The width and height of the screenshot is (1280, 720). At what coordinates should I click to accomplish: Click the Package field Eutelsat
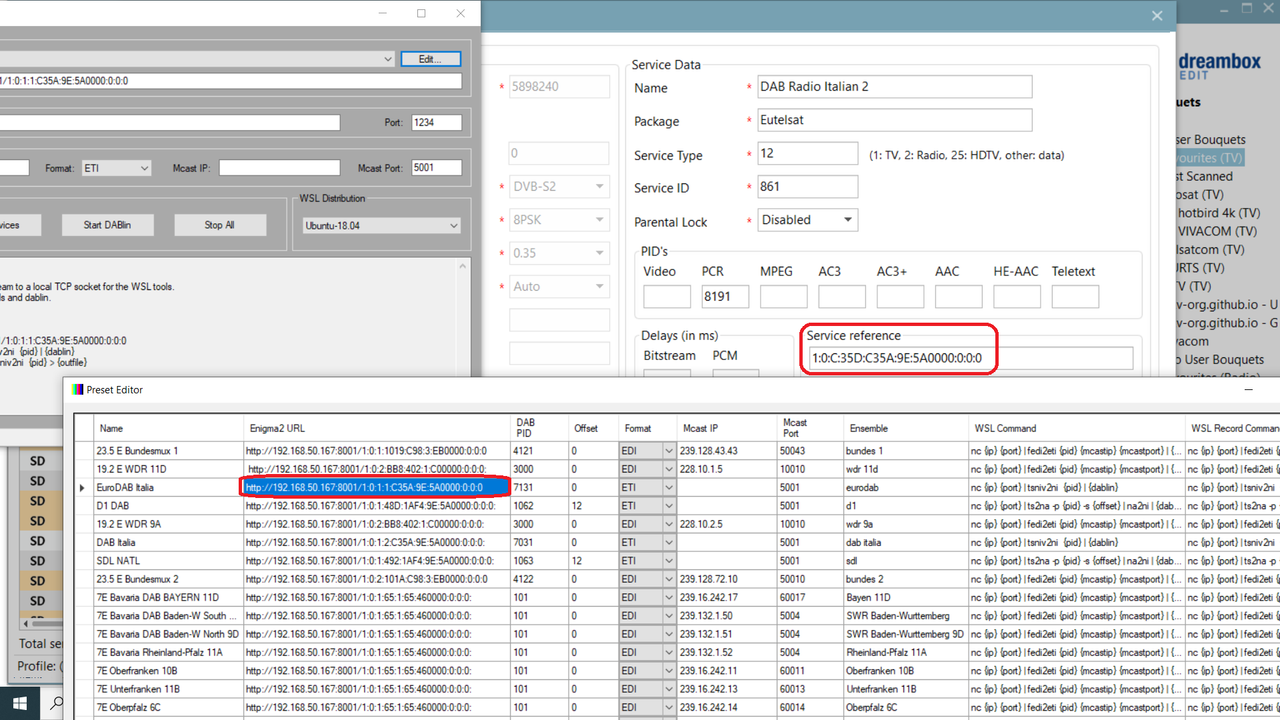(894, 120)
